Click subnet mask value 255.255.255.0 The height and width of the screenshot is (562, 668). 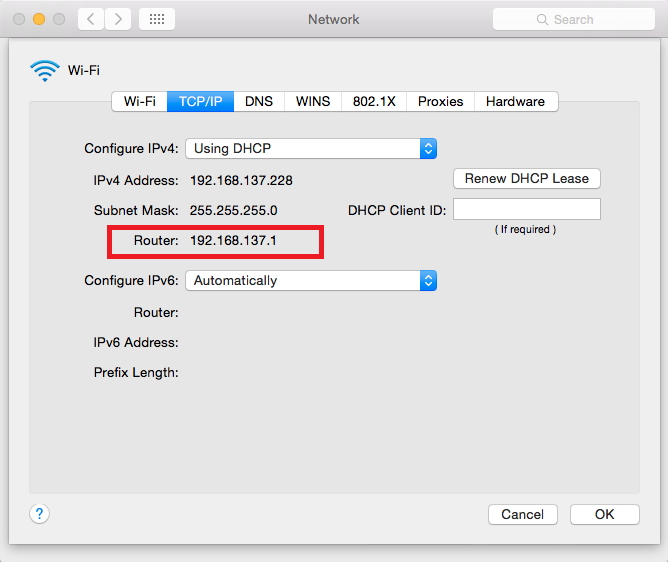[233, 210]
